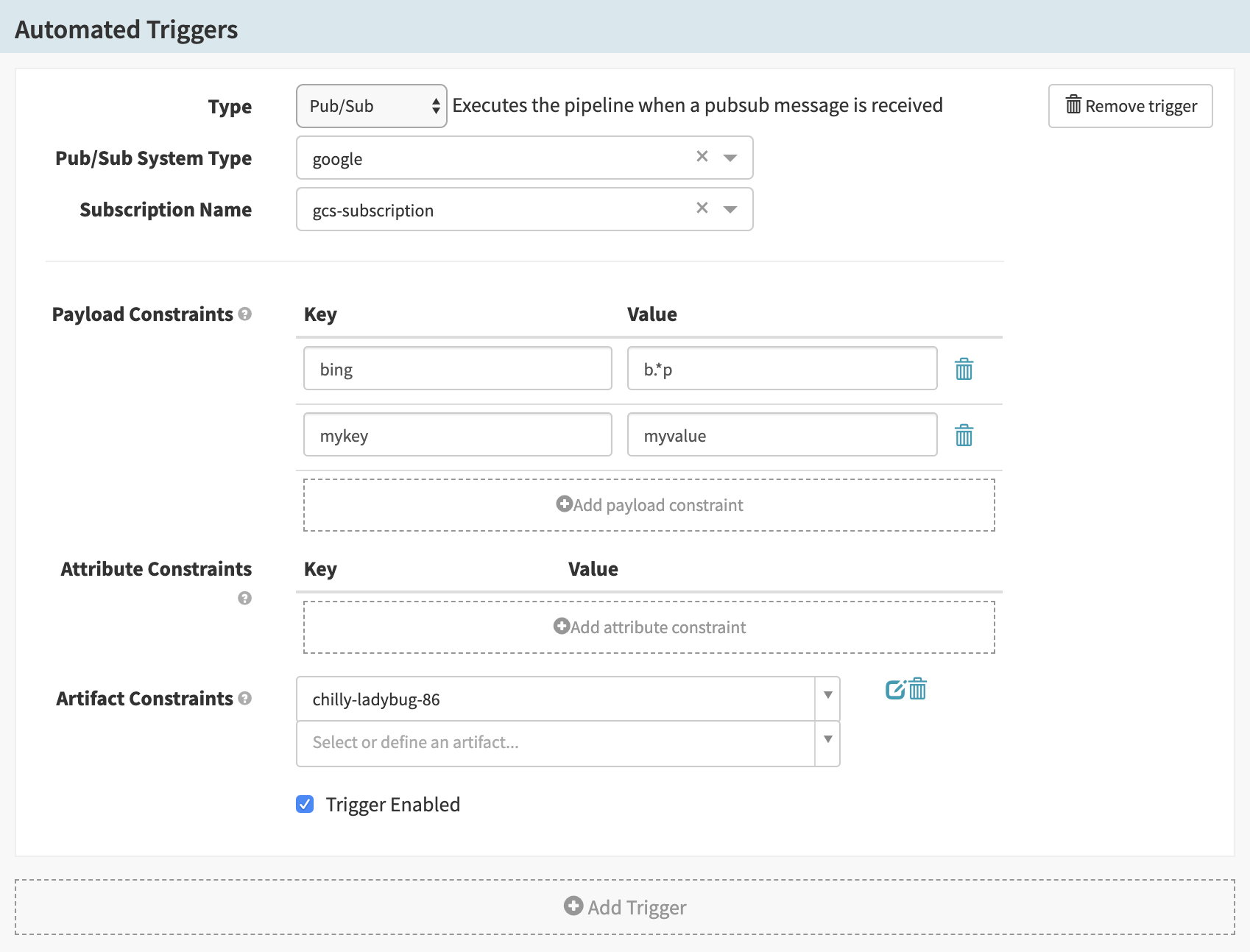The width and height of the screenshot is (1250, 952).
Task: Add payload constraint
Action: (649, 505)
